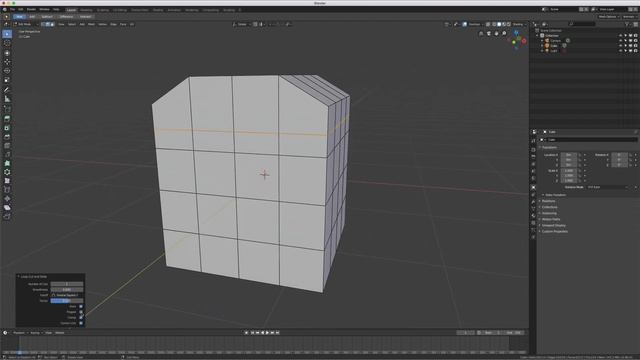Image resolution: width=640 pixels, height=360 pixels.
Task: Select the Select Box tool
Action: coord(7,34)
